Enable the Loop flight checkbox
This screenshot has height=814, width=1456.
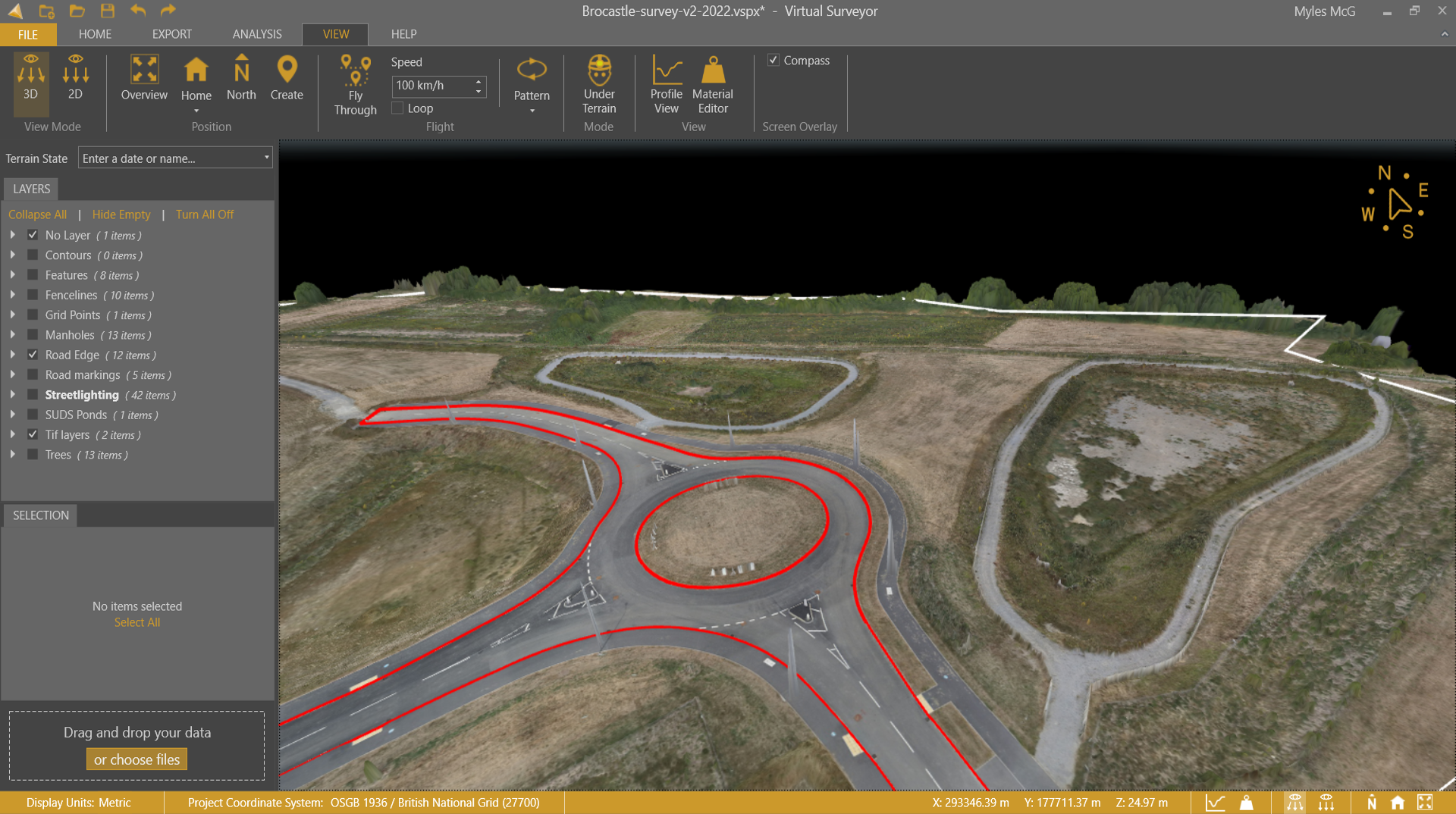(x=397, y=108)
